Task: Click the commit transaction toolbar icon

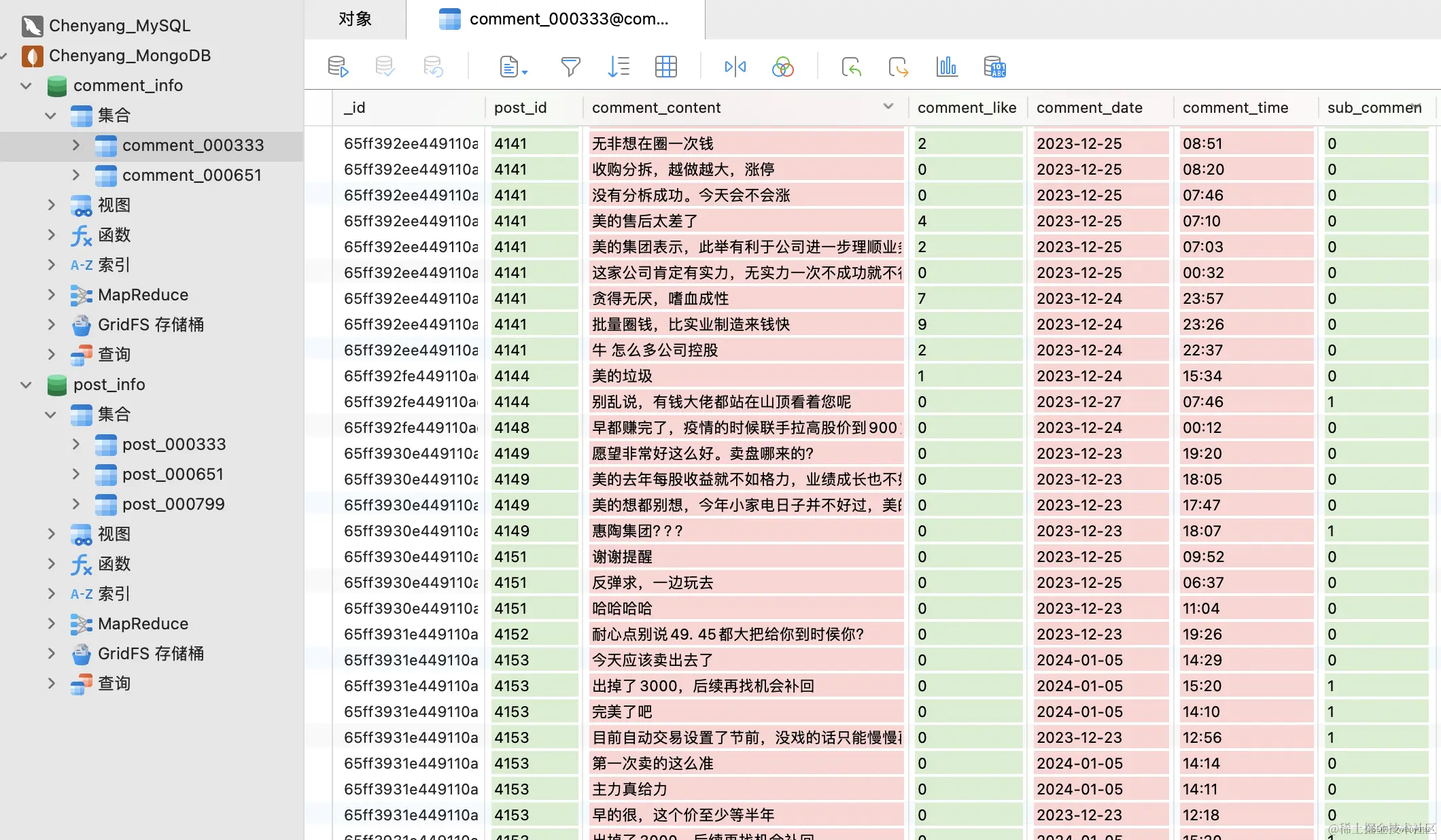Action: [385, 67]
